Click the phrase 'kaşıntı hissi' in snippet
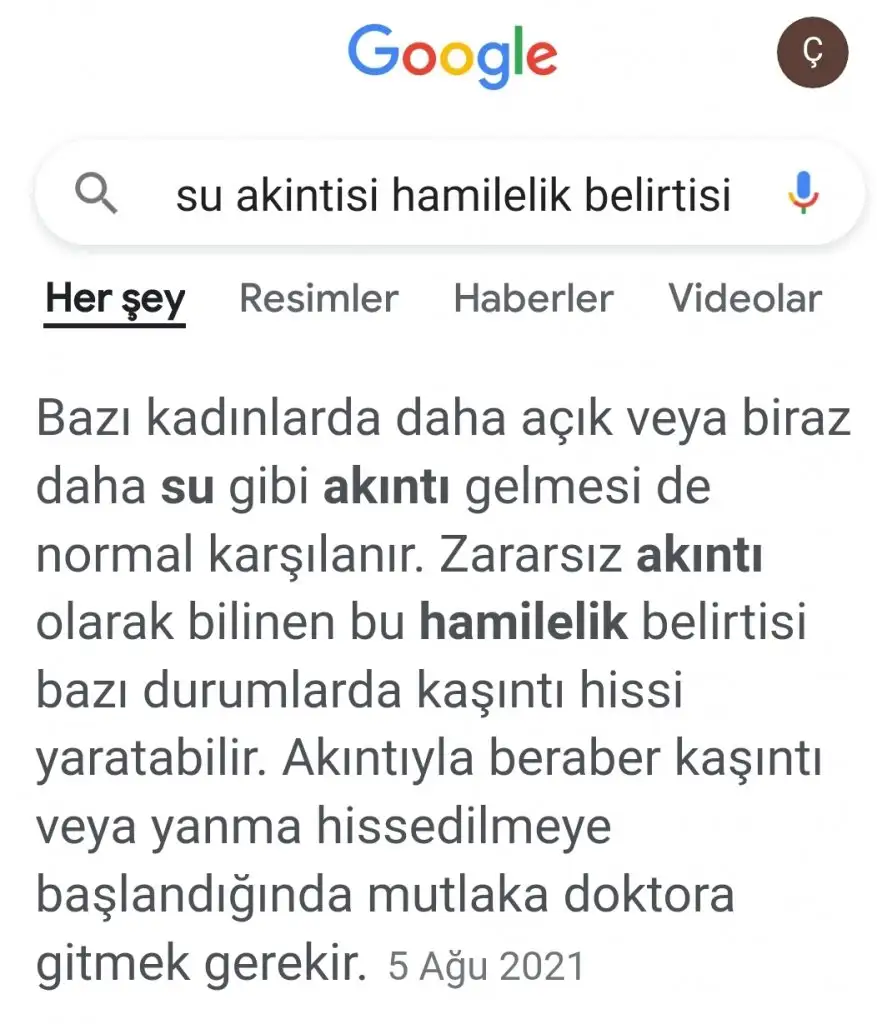This screenshot has width=877, height=1024. [550, 692]
